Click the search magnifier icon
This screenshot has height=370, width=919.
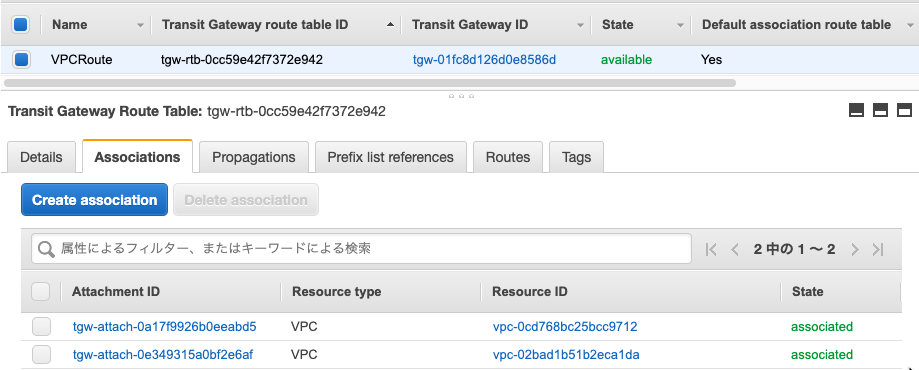[46, 249]
